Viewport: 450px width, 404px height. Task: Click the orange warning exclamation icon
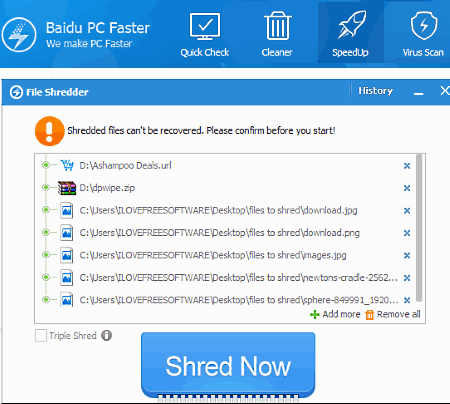[50, 131]
